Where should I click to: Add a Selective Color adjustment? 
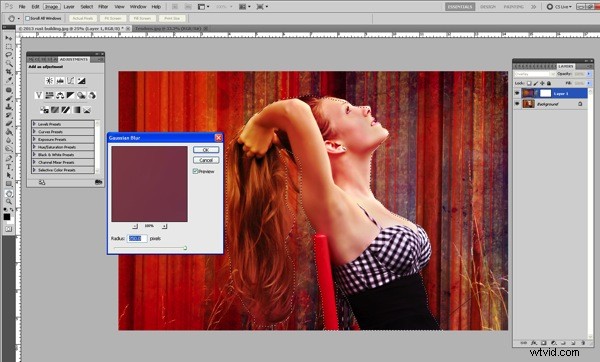pyautogui.click(x=88, y=110)
